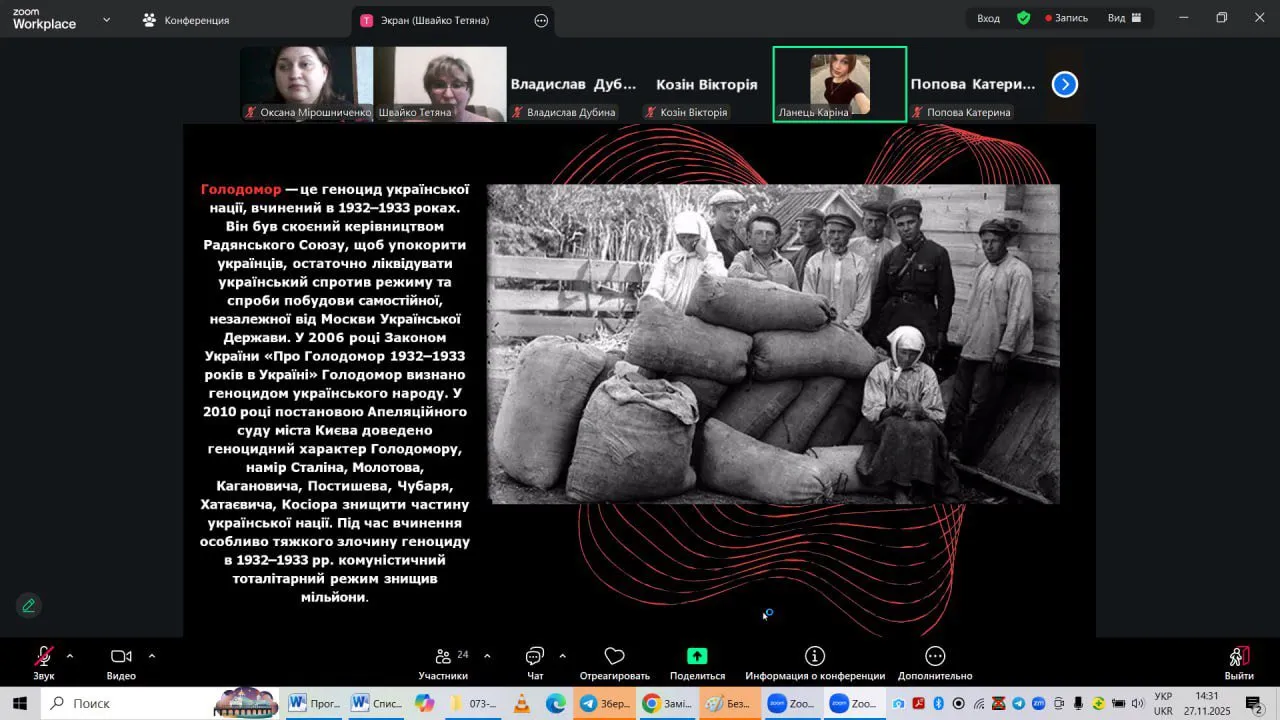
Task: Select Ланець Каріна video thumbnail
Action: tap(839, 84)
